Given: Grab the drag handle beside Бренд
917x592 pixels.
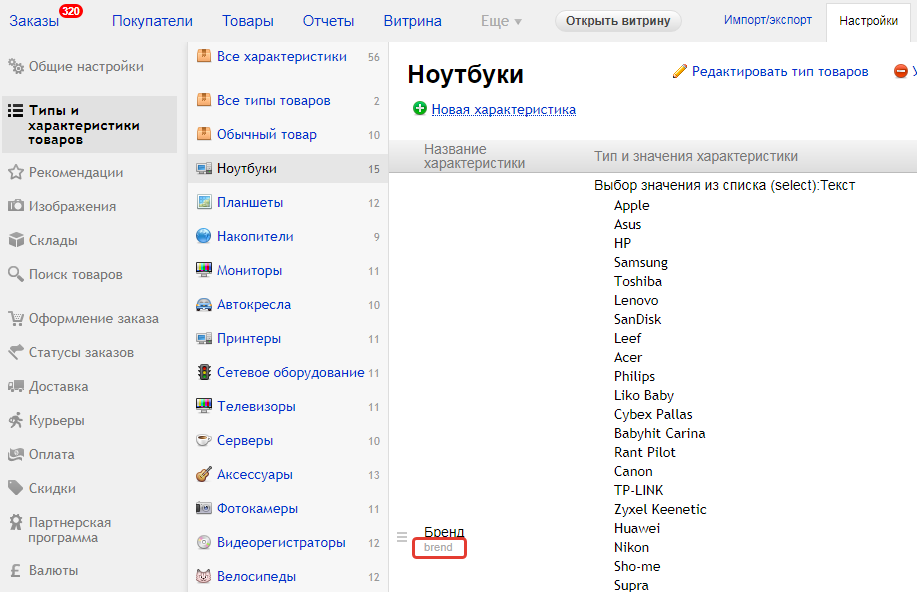Looking at the screenshot, I should (402, 536).
